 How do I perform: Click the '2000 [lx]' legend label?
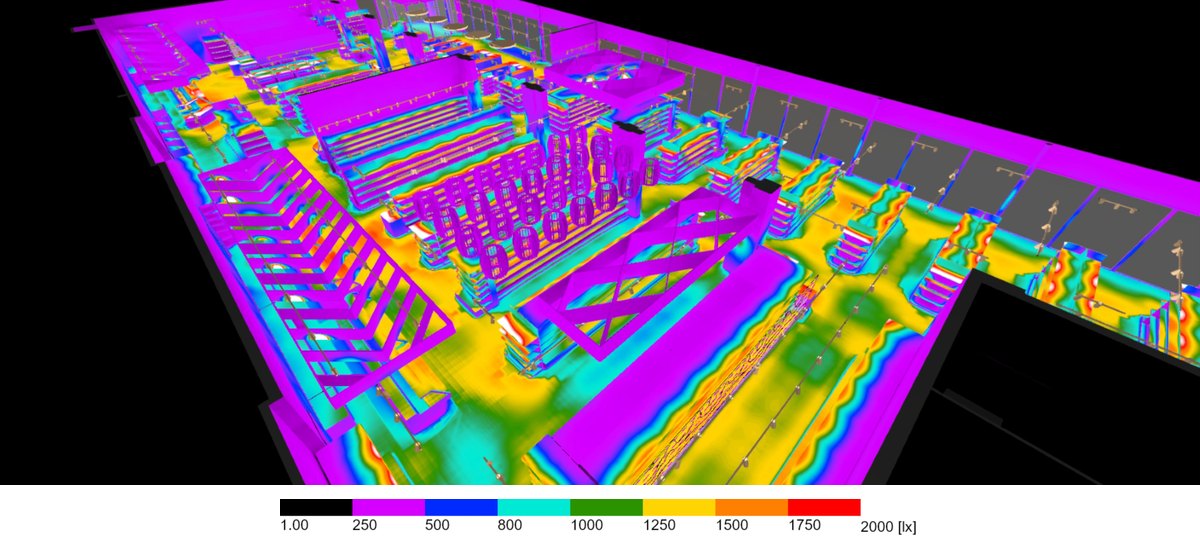[x=887, y=526]
